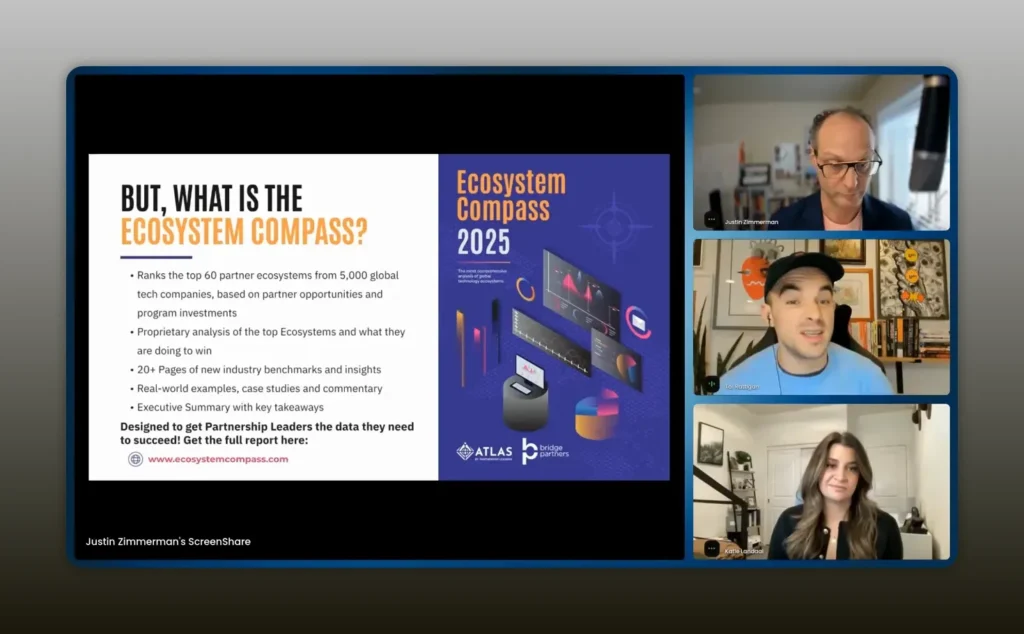1024x634 pixels.
Task: Open the options icon on Justin Zimmerman's video tile
Action: coord(711,219)
